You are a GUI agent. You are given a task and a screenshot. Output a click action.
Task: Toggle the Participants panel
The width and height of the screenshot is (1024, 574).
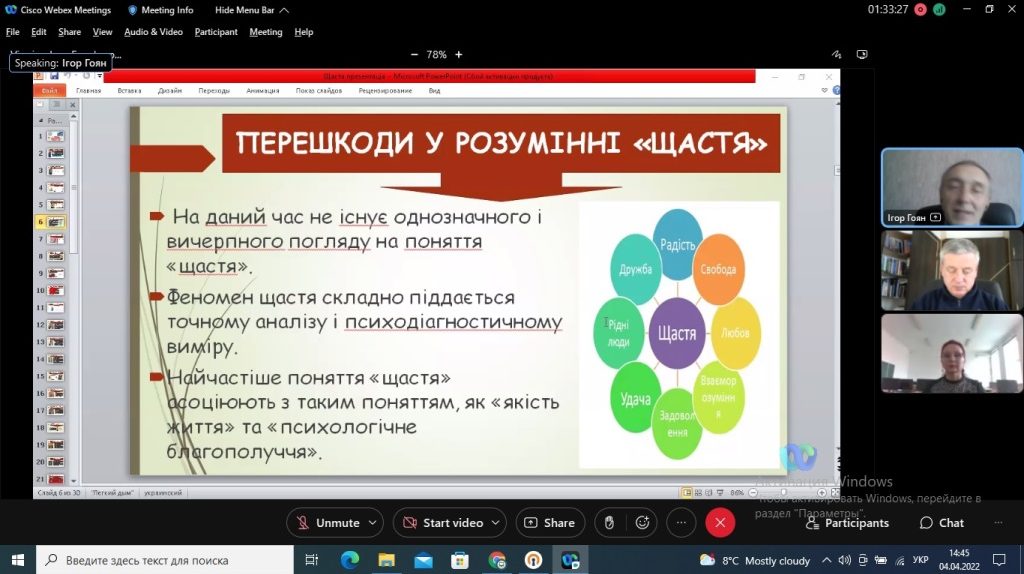[847, 522]
